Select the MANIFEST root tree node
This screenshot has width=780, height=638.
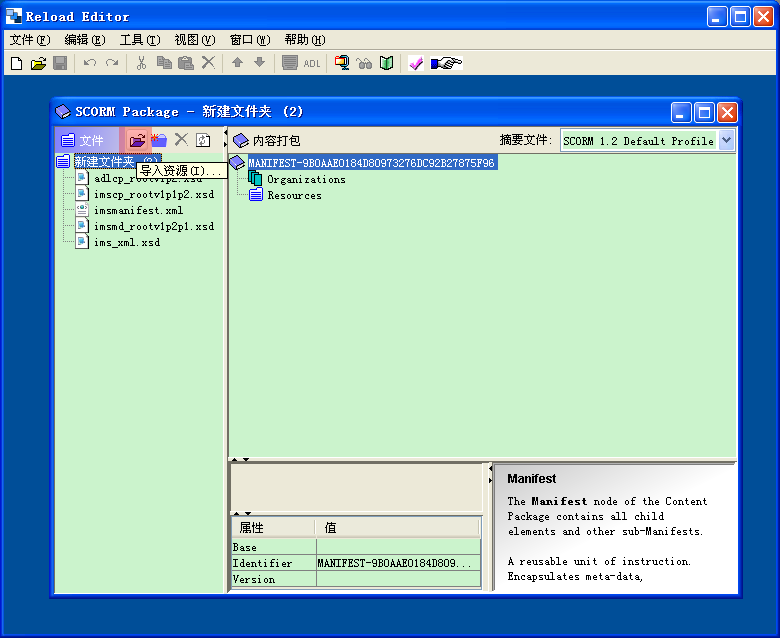371,163
